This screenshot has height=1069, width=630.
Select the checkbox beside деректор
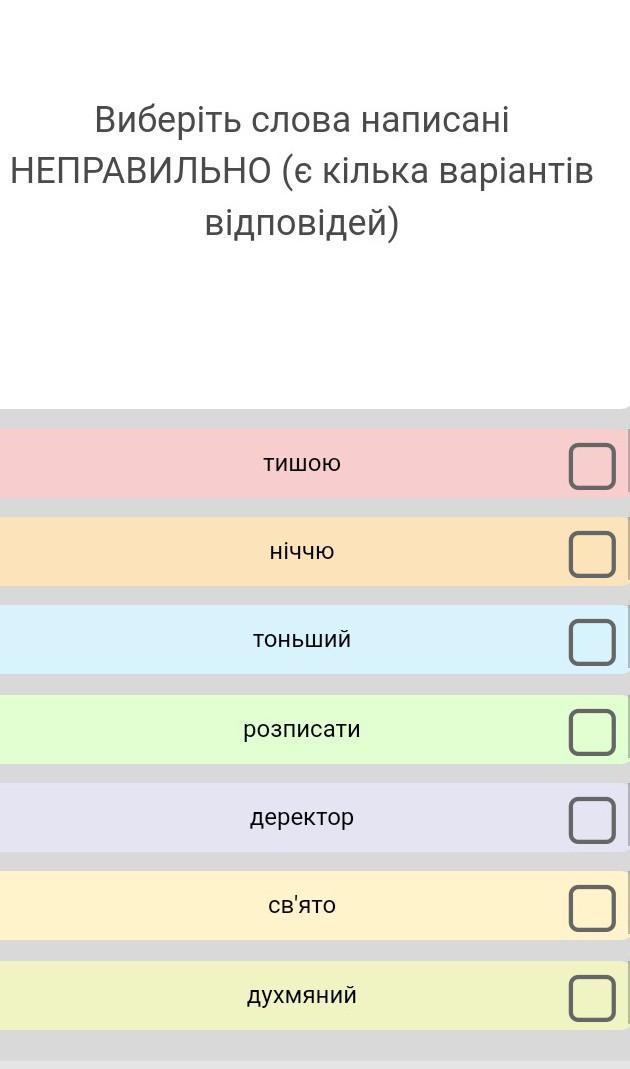point(592,820)
